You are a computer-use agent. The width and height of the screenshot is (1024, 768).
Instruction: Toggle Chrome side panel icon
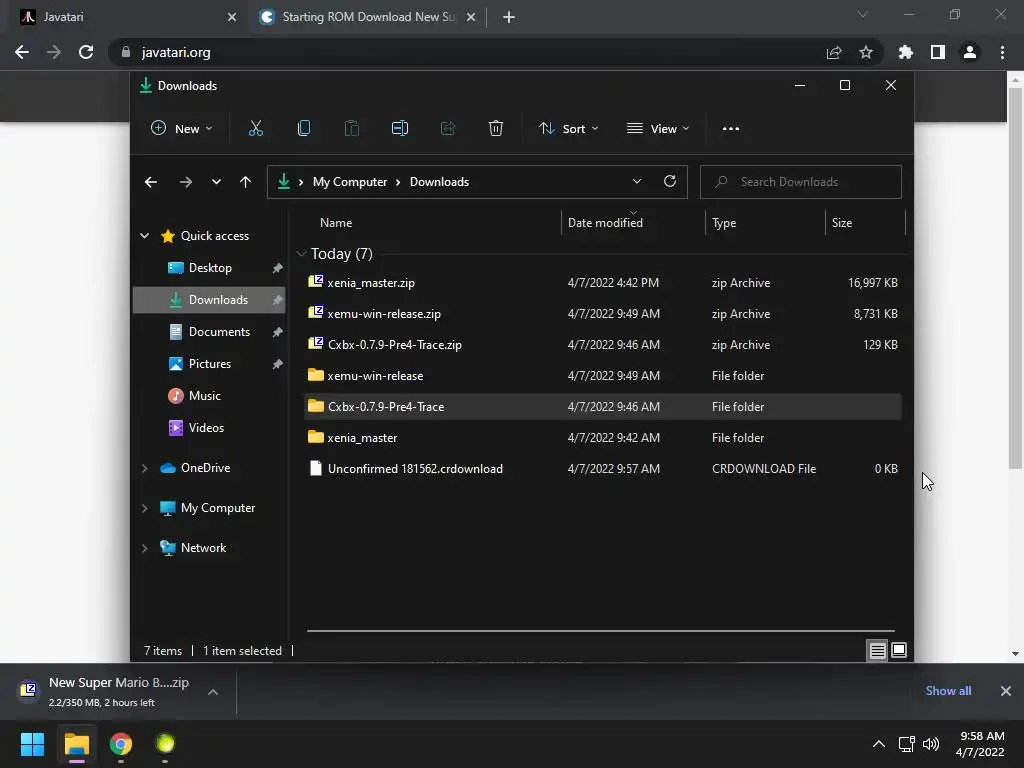point(938,52)
